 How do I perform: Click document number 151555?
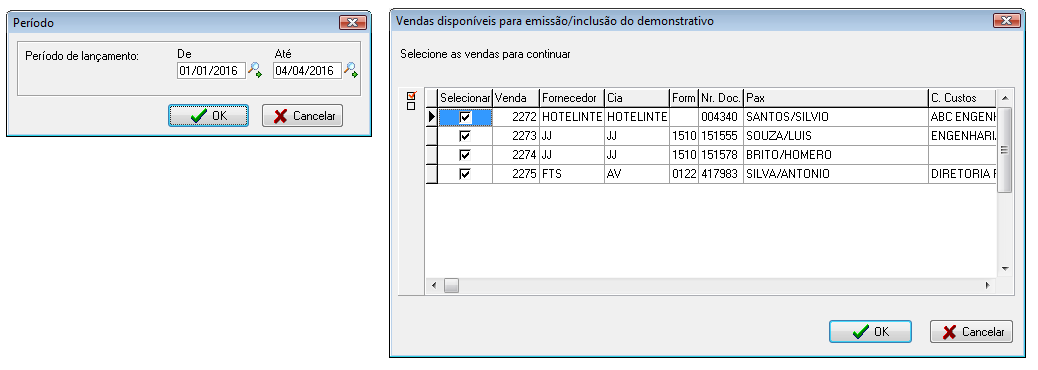[x=720, y=136]
